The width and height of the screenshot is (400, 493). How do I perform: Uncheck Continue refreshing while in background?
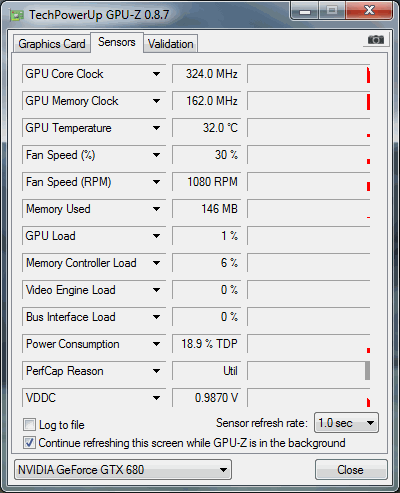pos(29,443)
